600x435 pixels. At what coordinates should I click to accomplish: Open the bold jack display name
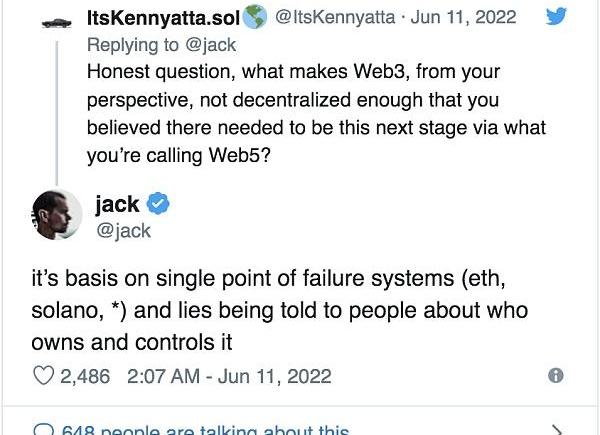(x=117, y=205)
